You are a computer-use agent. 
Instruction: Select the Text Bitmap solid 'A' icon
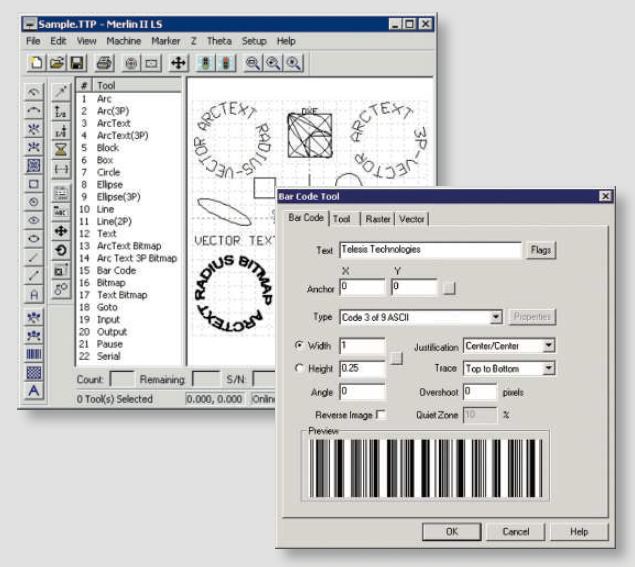pyautogui.click(x=34, y=391)
